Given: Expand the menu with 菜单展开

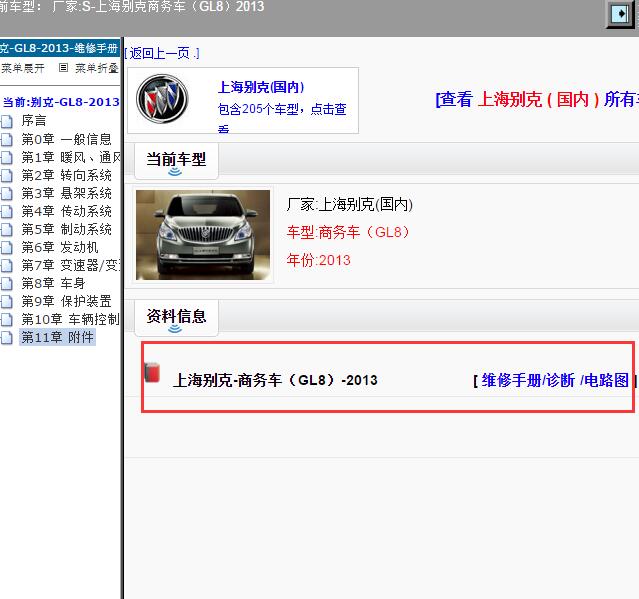Looking at the screenshot, I should [23, 68].
